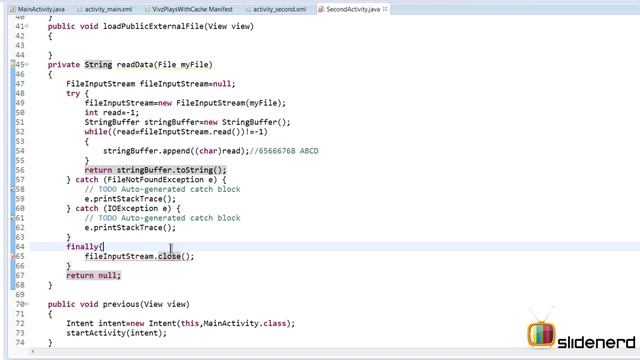Click line number 43 in the gutter
Viewport: 640px width, 360px height.
point(20,45)
